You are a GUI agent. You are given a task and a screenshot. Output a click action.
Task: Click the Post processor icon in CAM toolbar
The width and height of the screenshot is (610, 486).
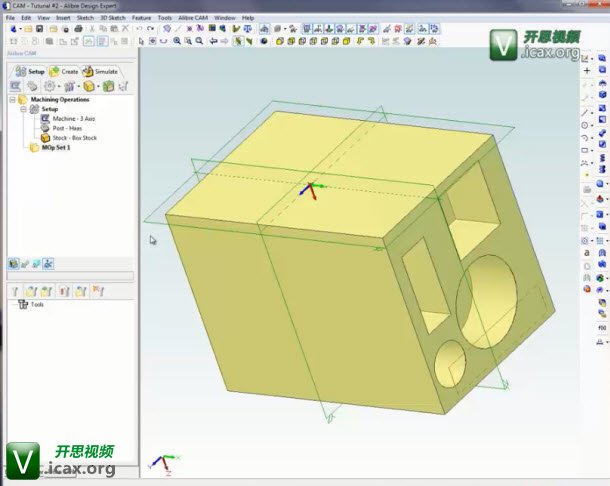(32, 86)
